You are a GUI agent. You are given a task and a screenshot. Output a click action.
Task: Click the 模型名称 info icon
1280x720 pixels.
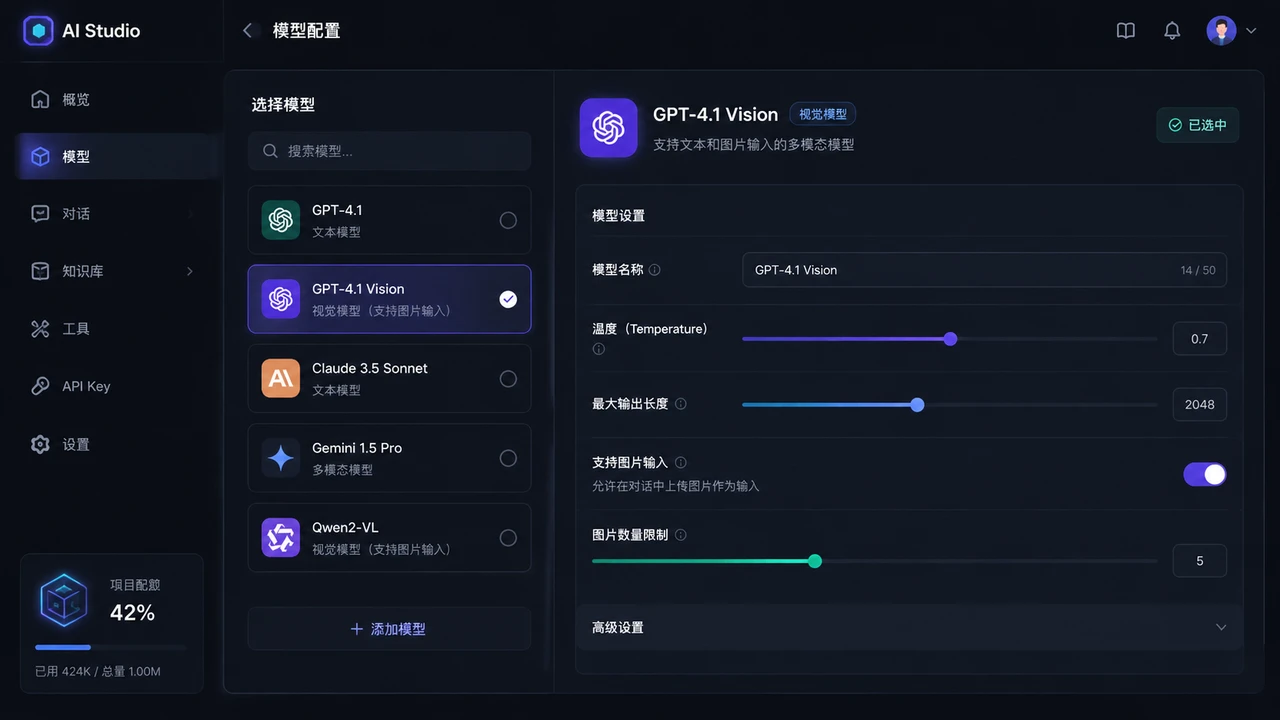(x=654, y=270)
